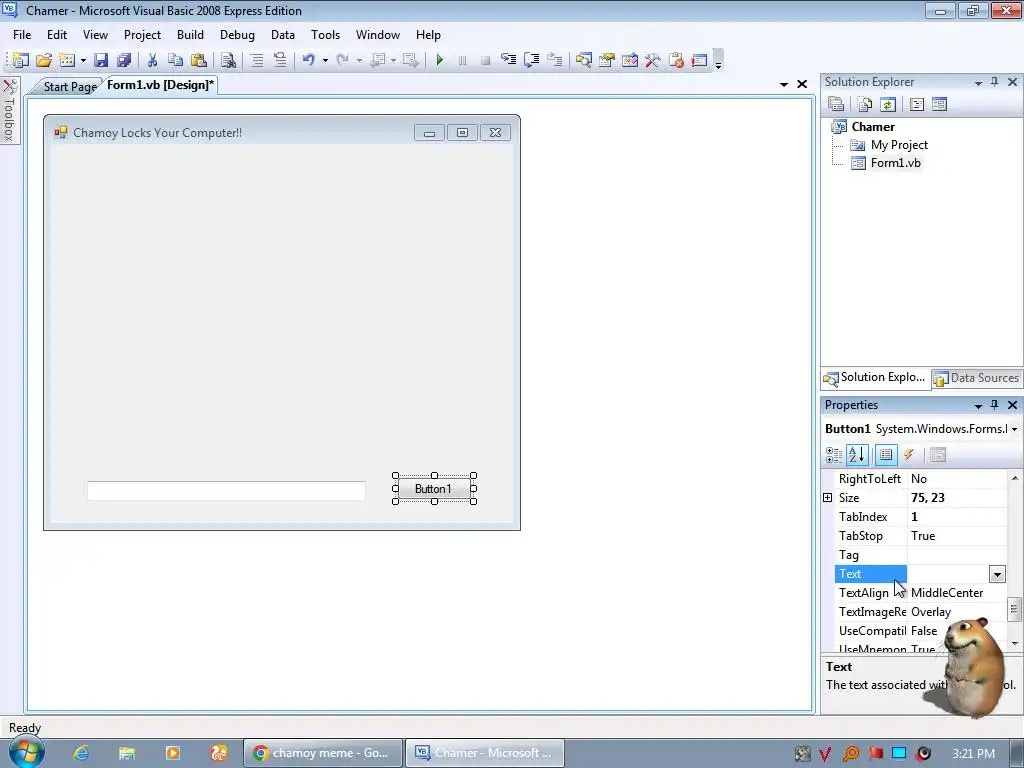This screenshot has height=768, width=1024.
Task: Show Events with the lightning bolt icon
Action: 908,455
